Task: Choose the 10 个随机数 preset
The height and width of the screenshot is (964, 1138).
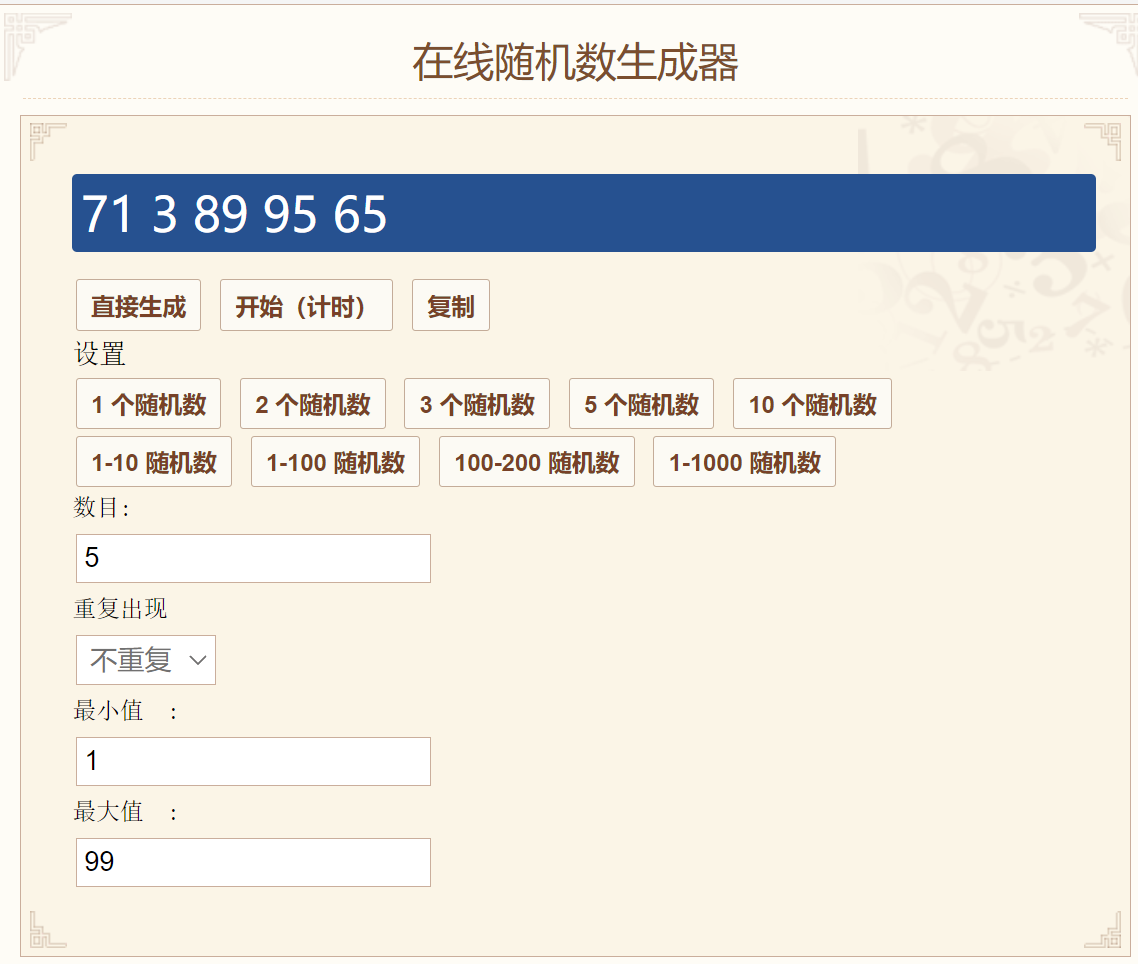Action: click(812, 404)
